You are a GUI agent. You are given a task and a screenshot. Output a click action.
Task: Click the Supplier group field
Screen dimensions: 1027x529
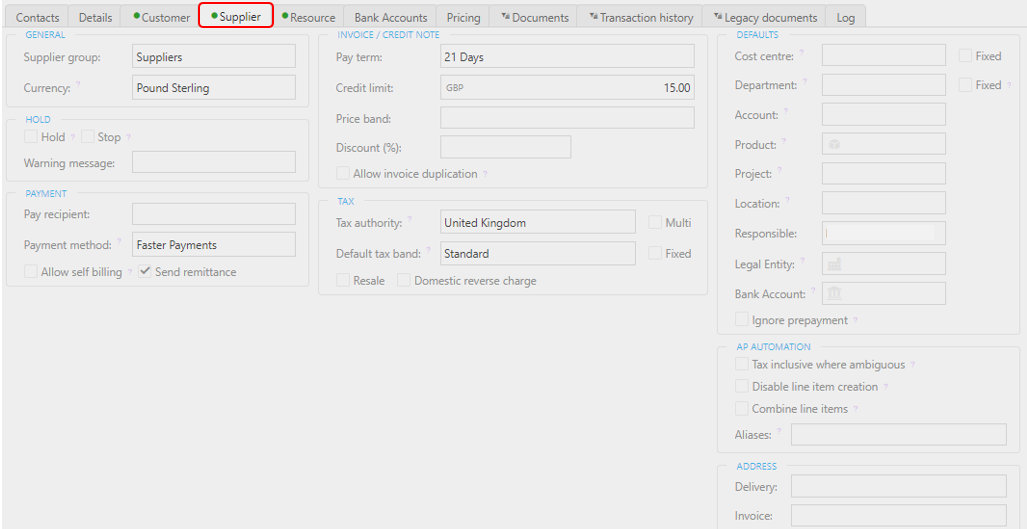pos(214,56)
